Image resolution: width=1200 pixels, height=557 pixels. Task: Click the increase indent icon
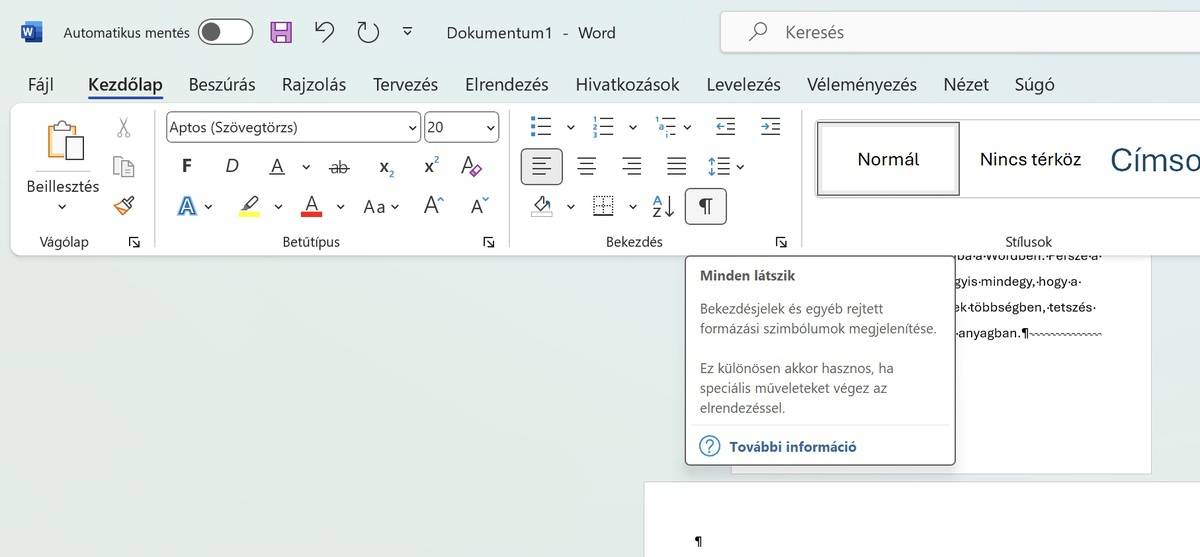click(770, 127)
